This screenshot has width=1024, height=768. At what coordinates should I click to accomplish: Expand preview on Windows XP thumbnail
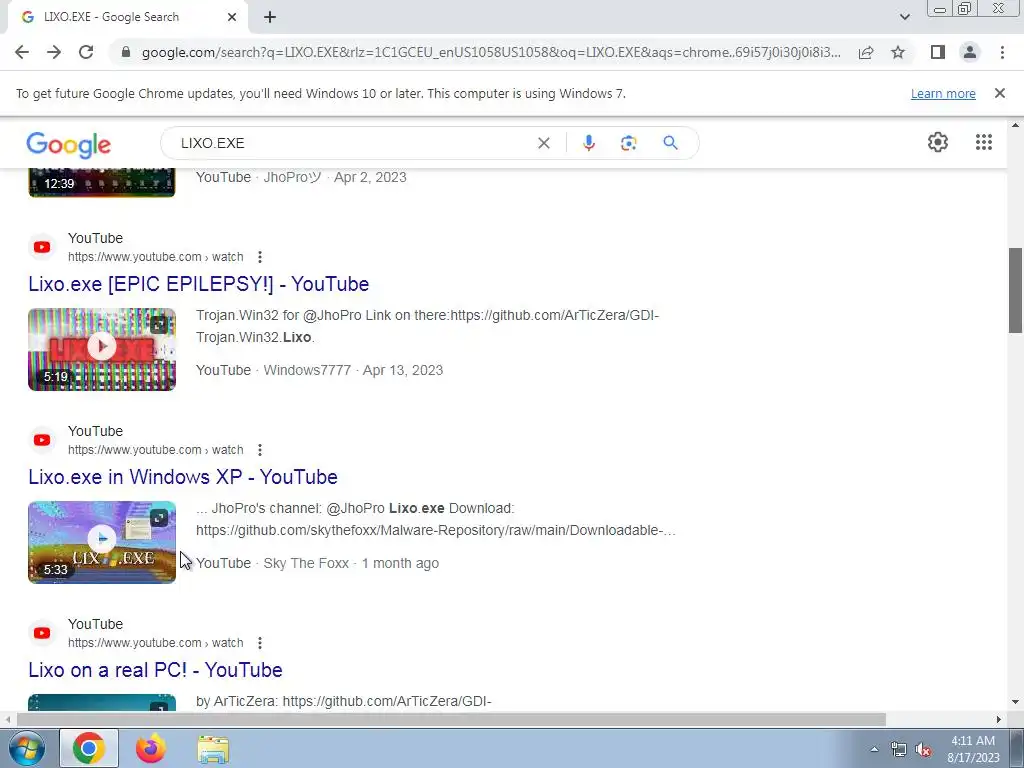159,518
